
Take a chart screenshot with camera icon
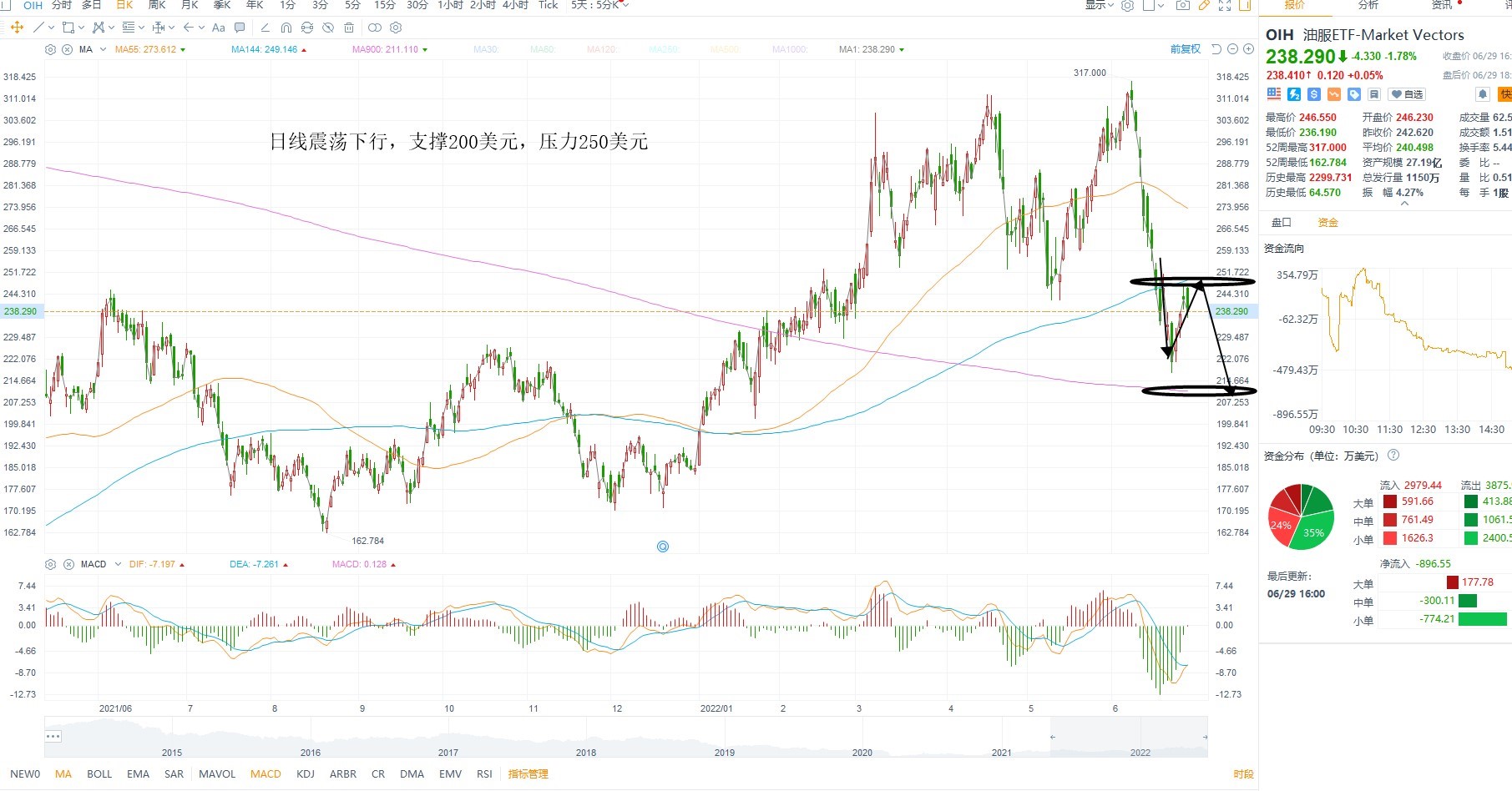pos(1182,5)
